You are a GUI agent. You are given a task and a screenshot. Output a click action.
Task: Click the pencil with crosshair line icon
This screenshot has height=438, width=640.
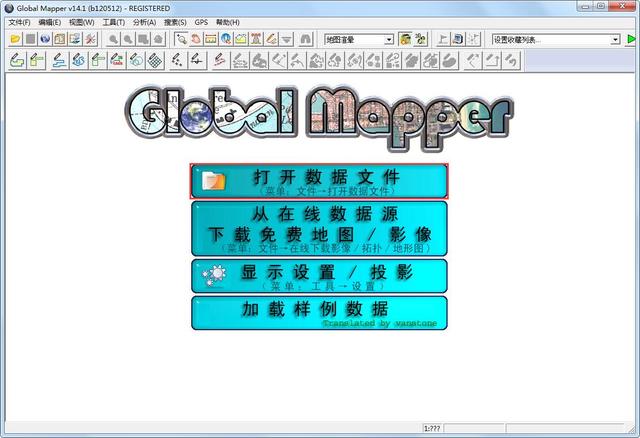coord(197,60)
